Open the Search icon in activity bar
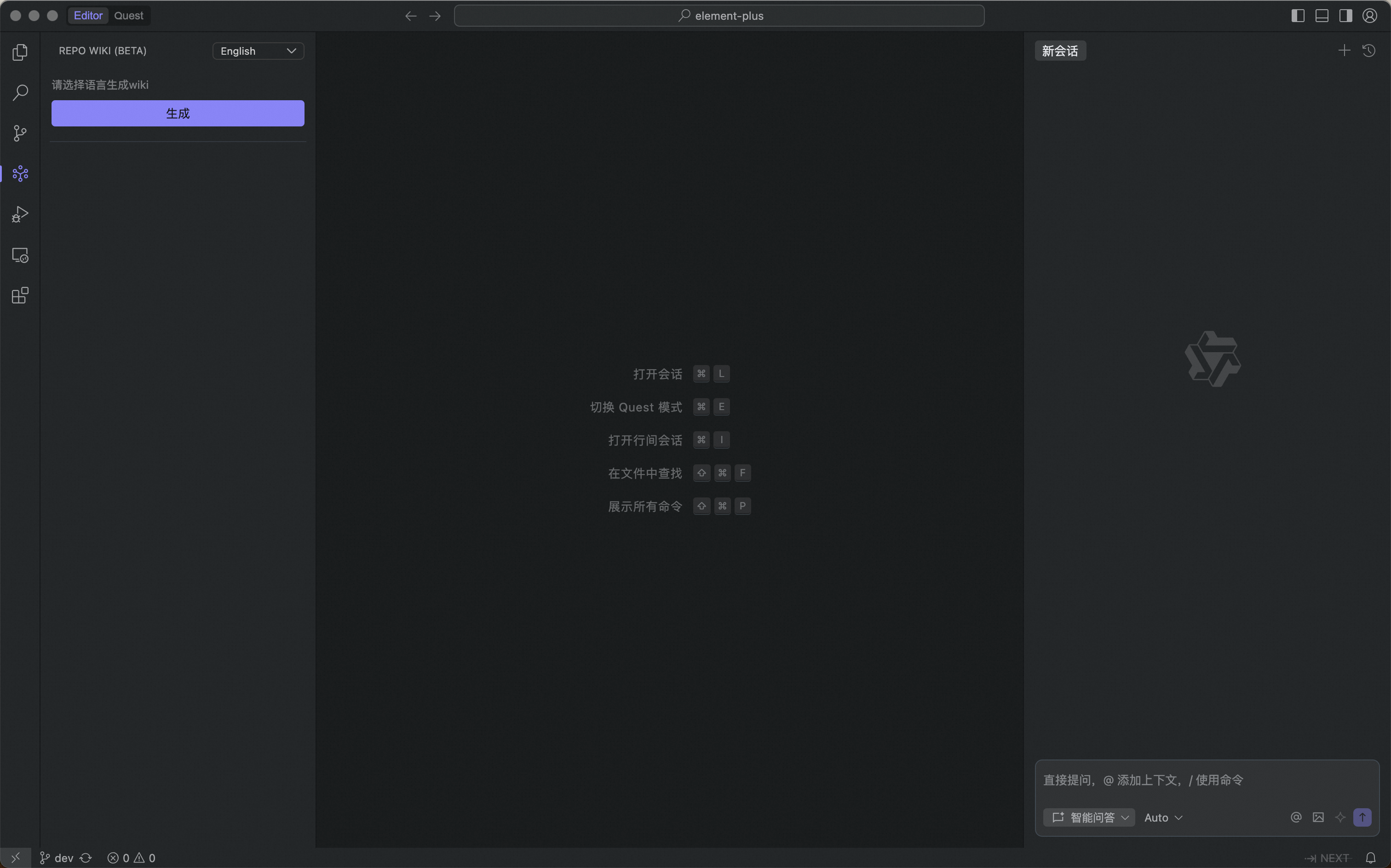Screen dimensions: 1391x868 20,92
